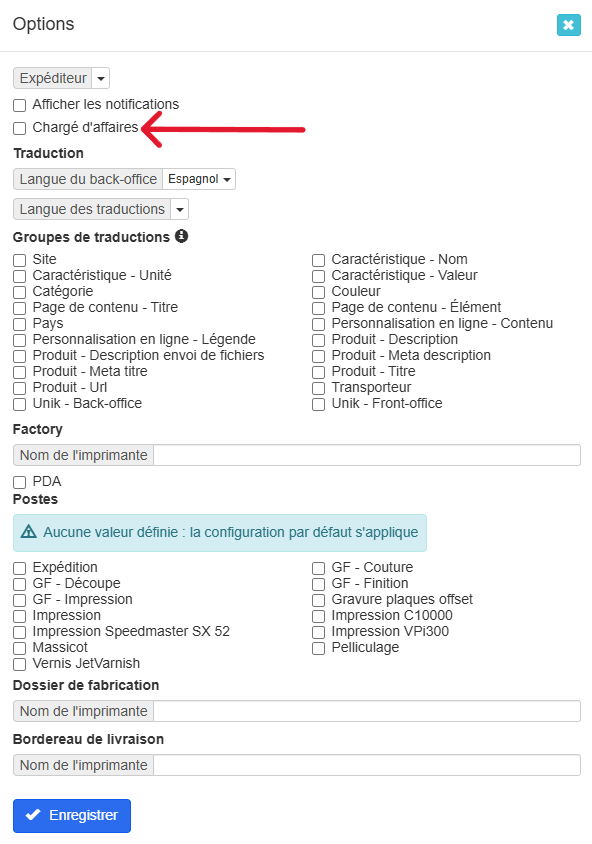
Task: Click the info icon beside Groupes de traductions
Action: tap(182, 236)
